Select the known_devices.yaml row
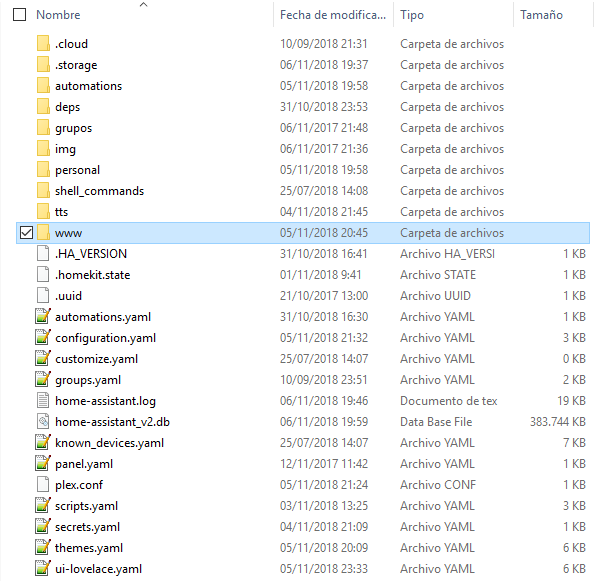The height and width of the screenshot is (581, 597). (x=303, y=442)
